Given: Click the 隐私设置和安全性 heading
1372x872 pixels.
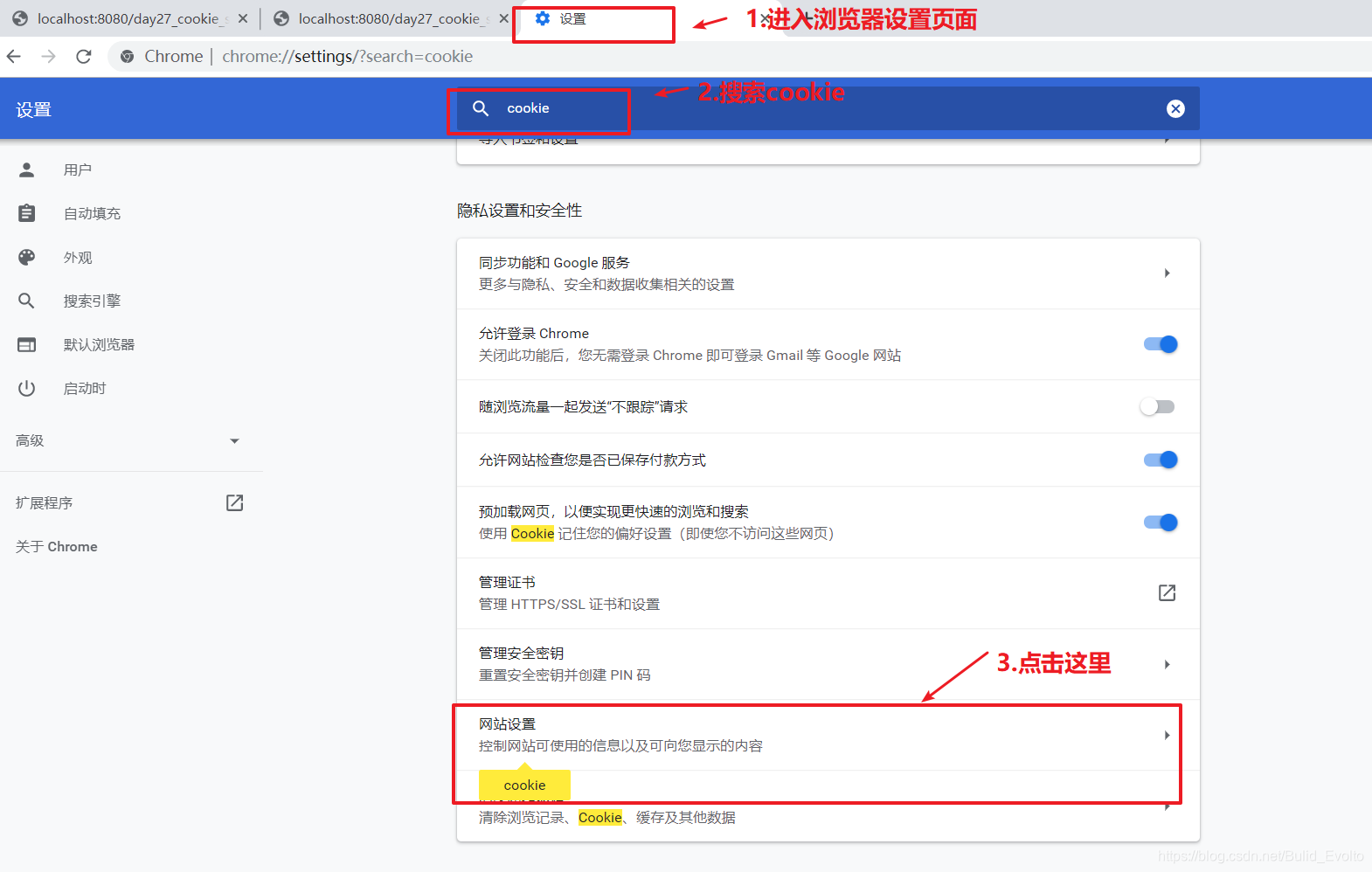Looking at the screenshot, I should tap(519, 211).
